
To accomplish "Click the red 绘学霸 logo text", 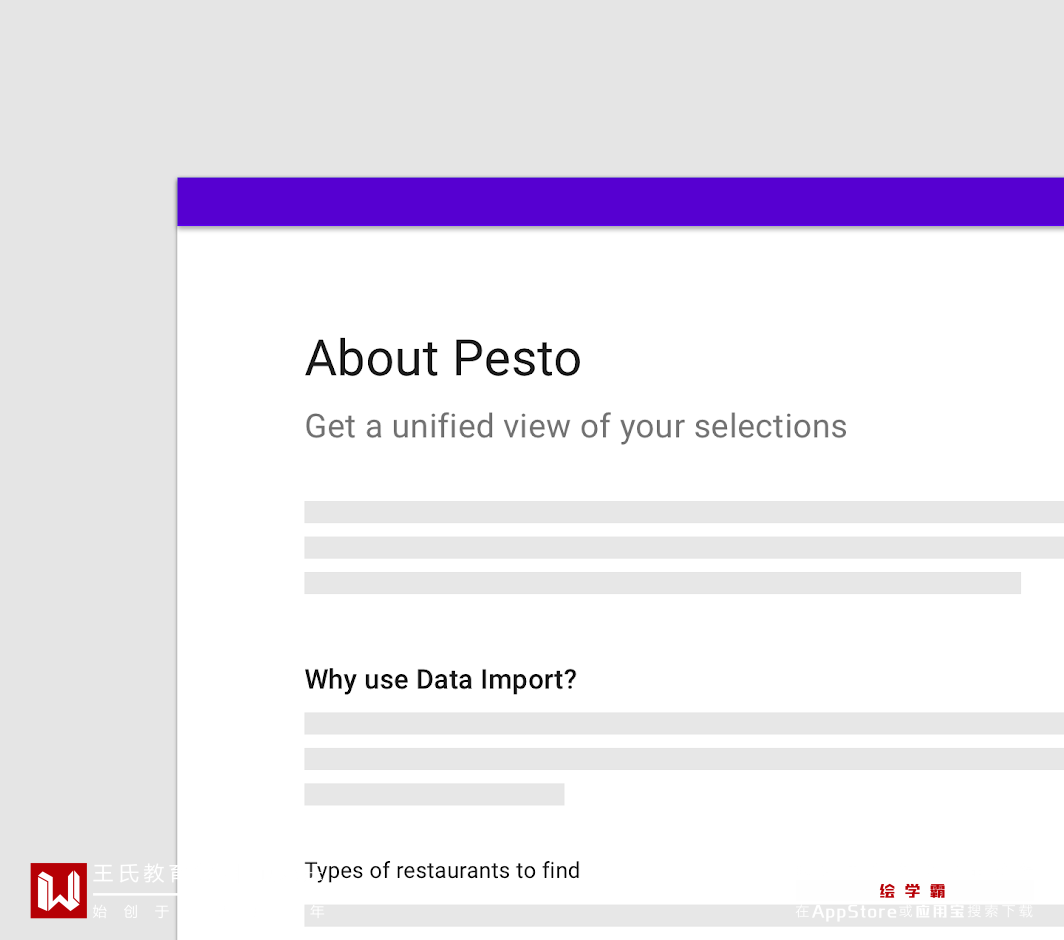I will click(x=912, y=891).
